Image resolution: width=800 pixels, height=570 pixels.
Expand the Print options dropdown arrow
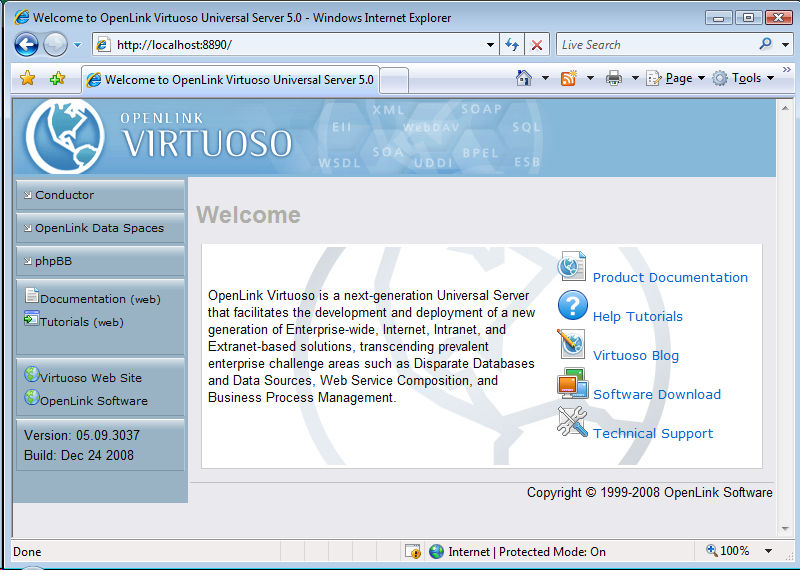[x=635, y=78]
